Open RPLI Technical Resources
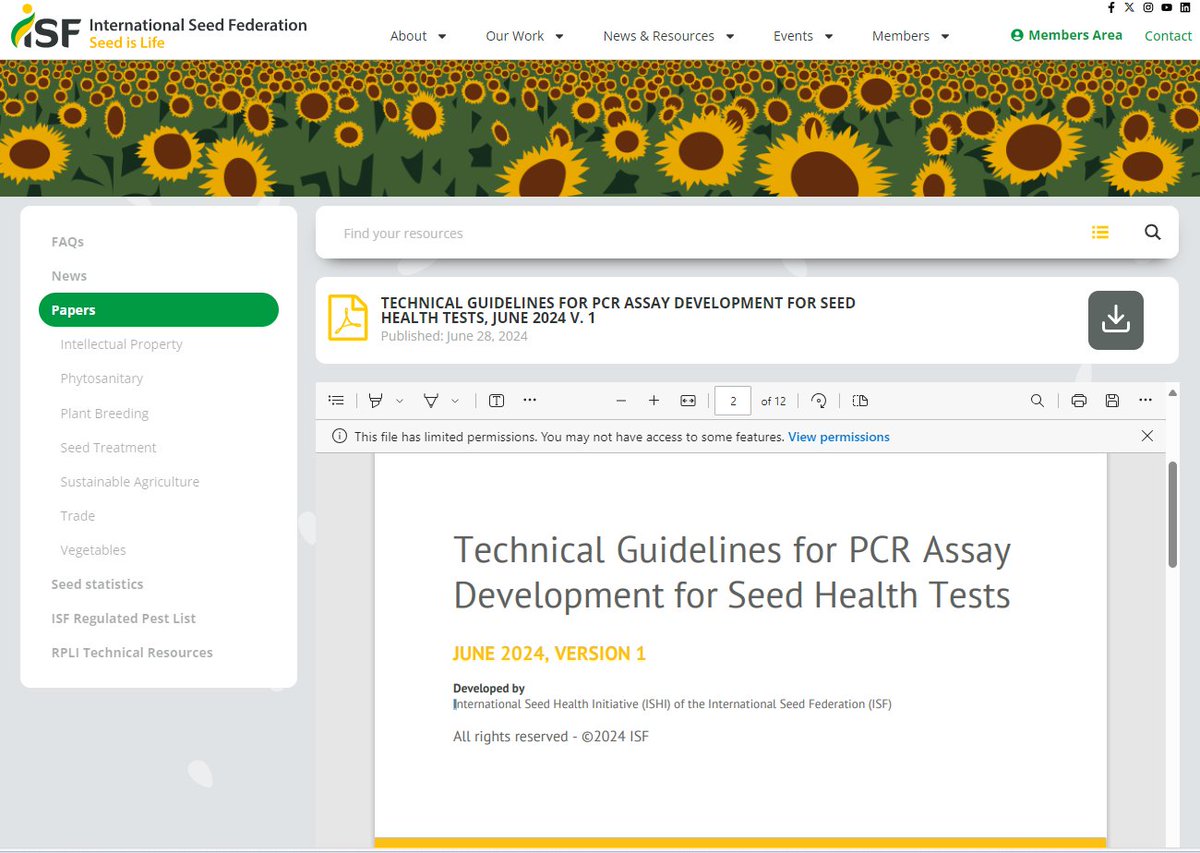Viewport: 1200px width, 853px height. pyautogui.click(x=132, y=652)
